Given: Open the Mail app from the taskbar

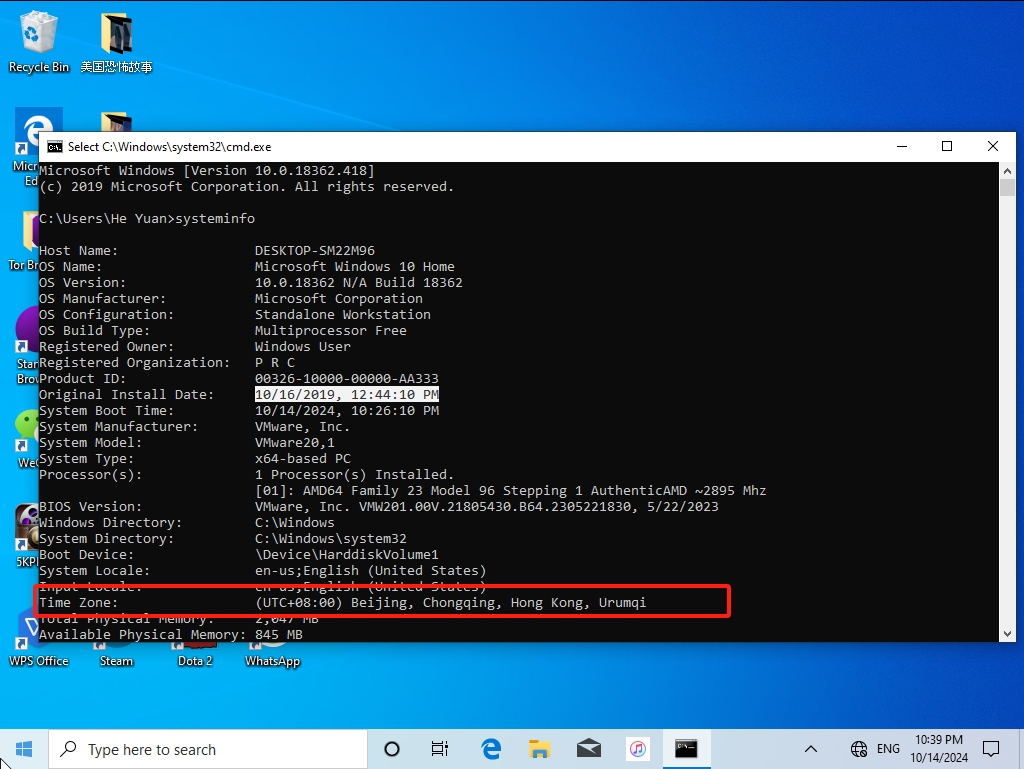Looking at the screenshot, I should (588, 749).
